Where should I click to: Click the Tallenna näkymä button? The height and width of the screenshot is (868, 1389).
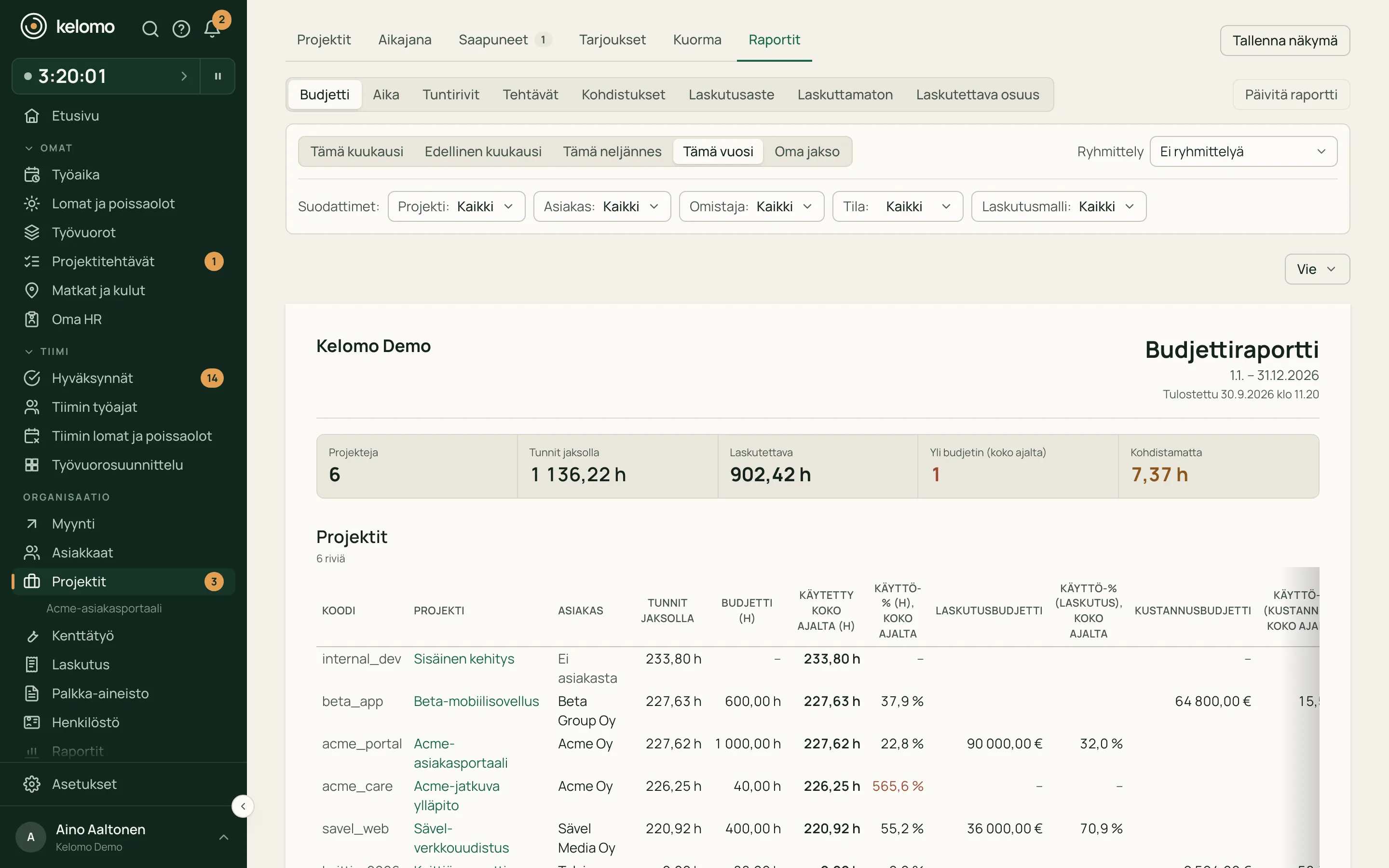pos(1284,40)
